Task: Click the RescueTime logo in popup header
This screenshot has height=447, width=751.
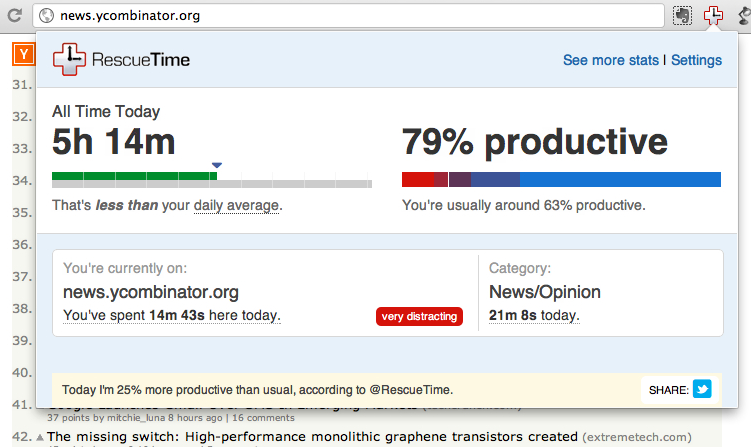Action: [x=122, y=60]
